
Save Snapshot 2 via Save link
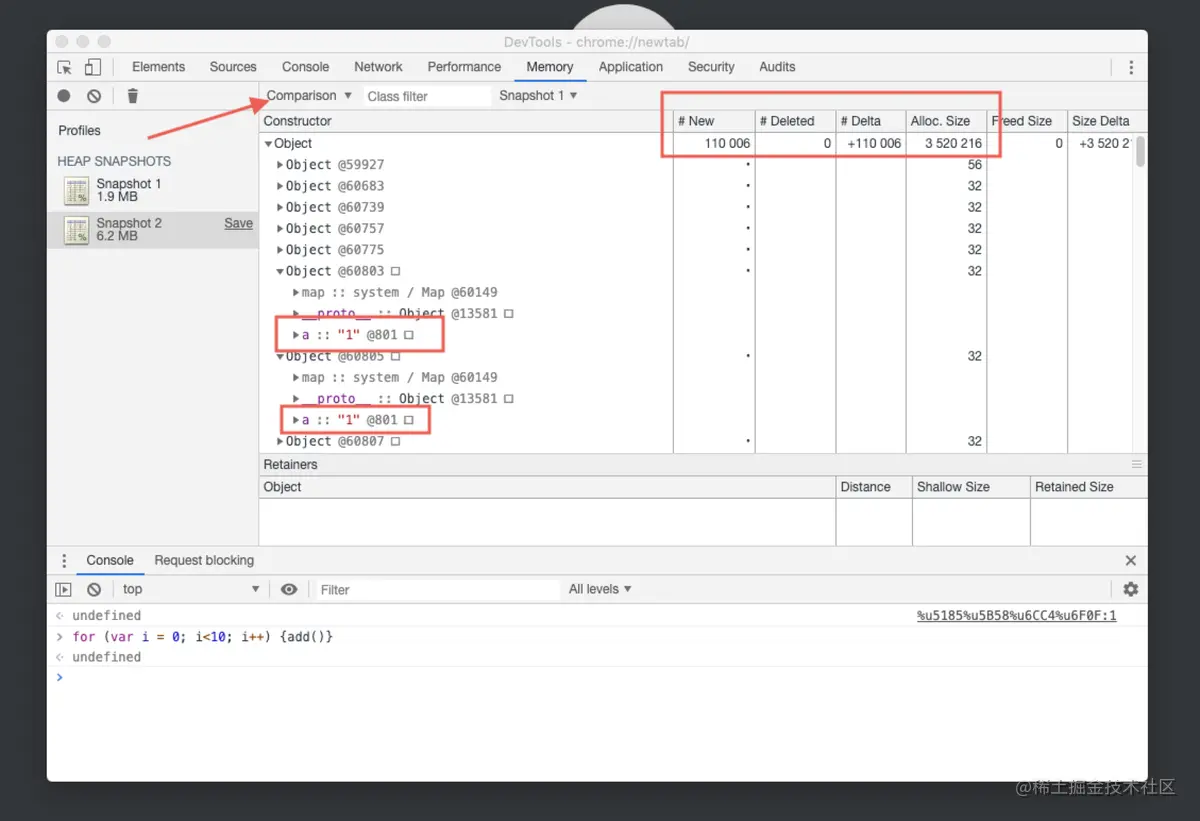[238, 224]
